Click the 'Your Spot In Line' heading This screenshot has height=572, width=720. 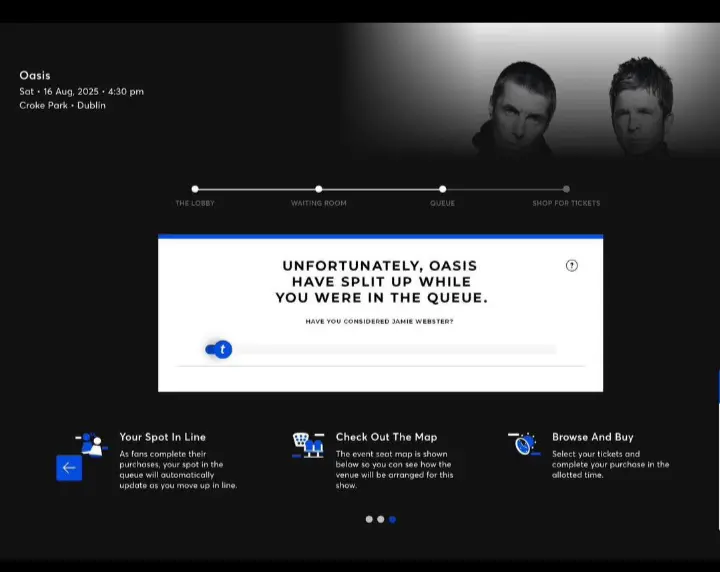pos(163,437)
